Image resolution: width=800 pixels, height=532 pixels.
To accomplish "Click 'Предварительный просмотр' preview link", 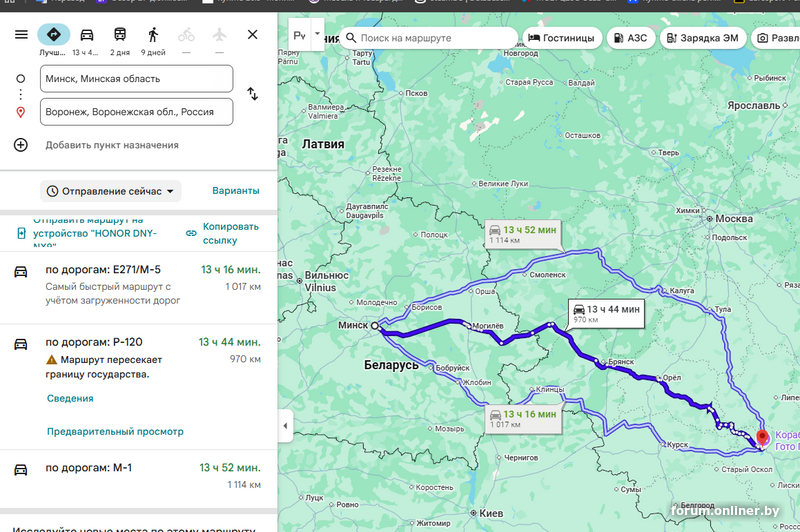I will 115,432.
